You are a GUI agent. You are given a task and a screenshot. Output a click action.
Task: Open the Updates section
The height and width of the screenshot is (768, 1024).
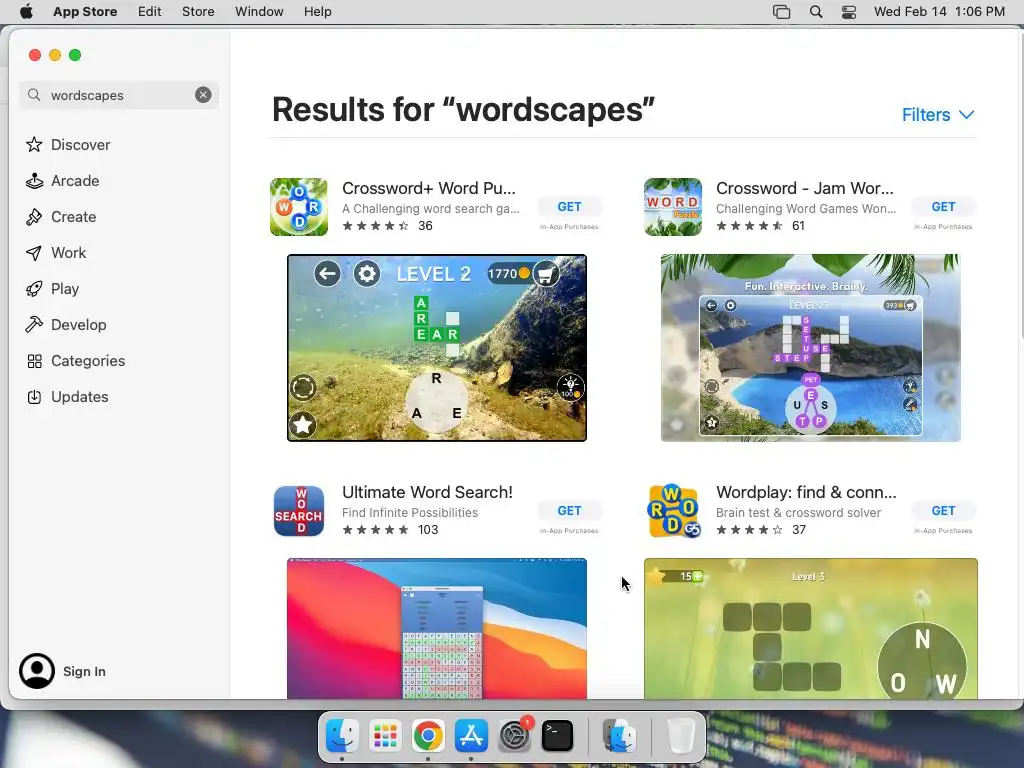pyautogui.click(x=67, y=396)
